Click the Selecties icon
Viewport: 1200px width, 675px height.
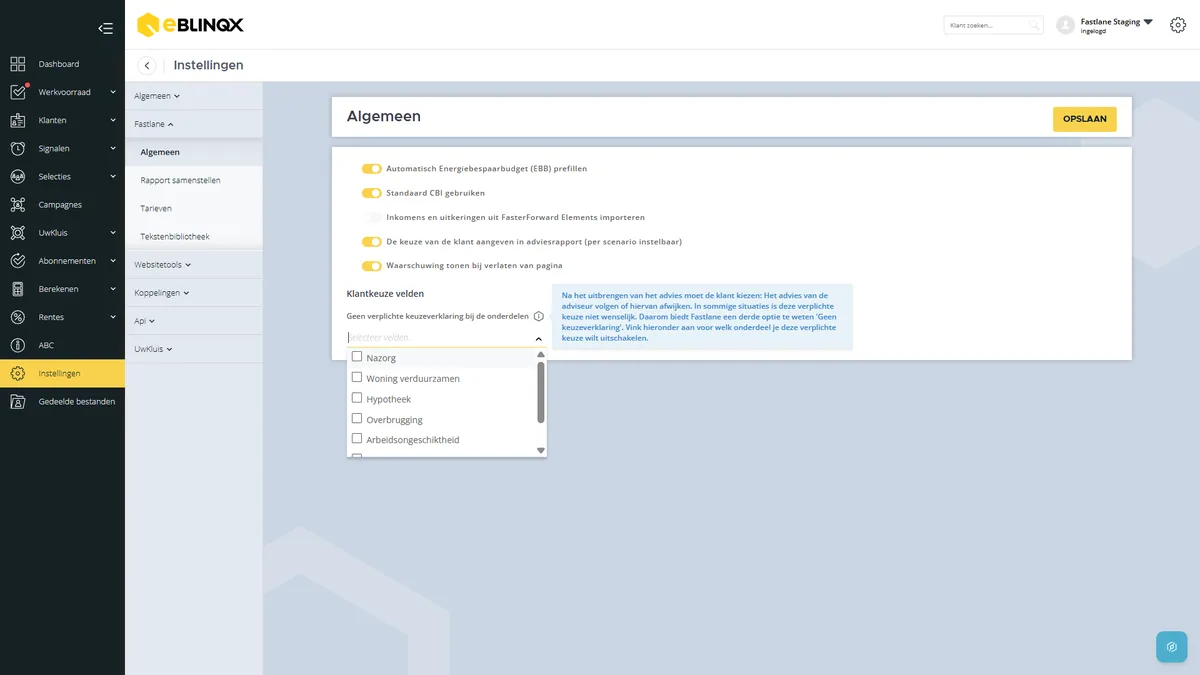(18, 176)
